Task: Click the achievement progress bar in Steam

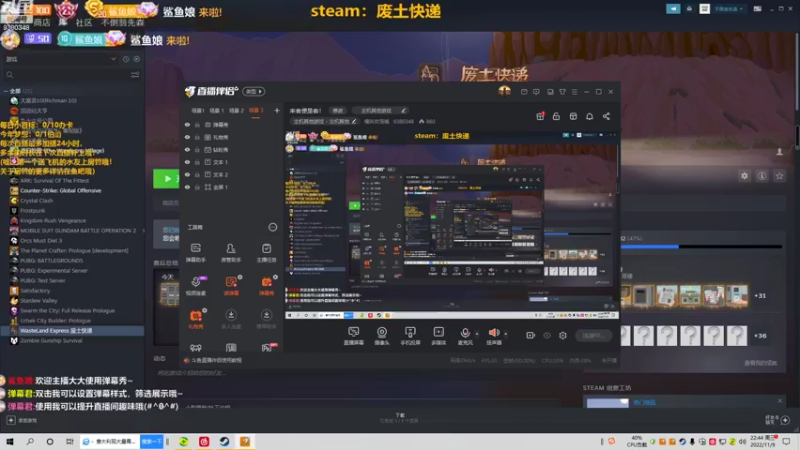Action: pyautogui.click(x=702, y=247)
